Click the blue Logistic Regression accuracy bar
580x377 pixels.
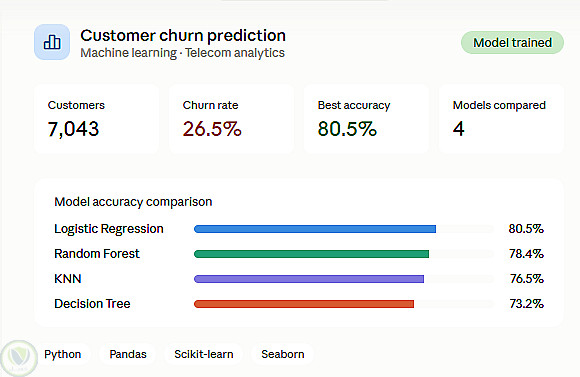[315, 229]
